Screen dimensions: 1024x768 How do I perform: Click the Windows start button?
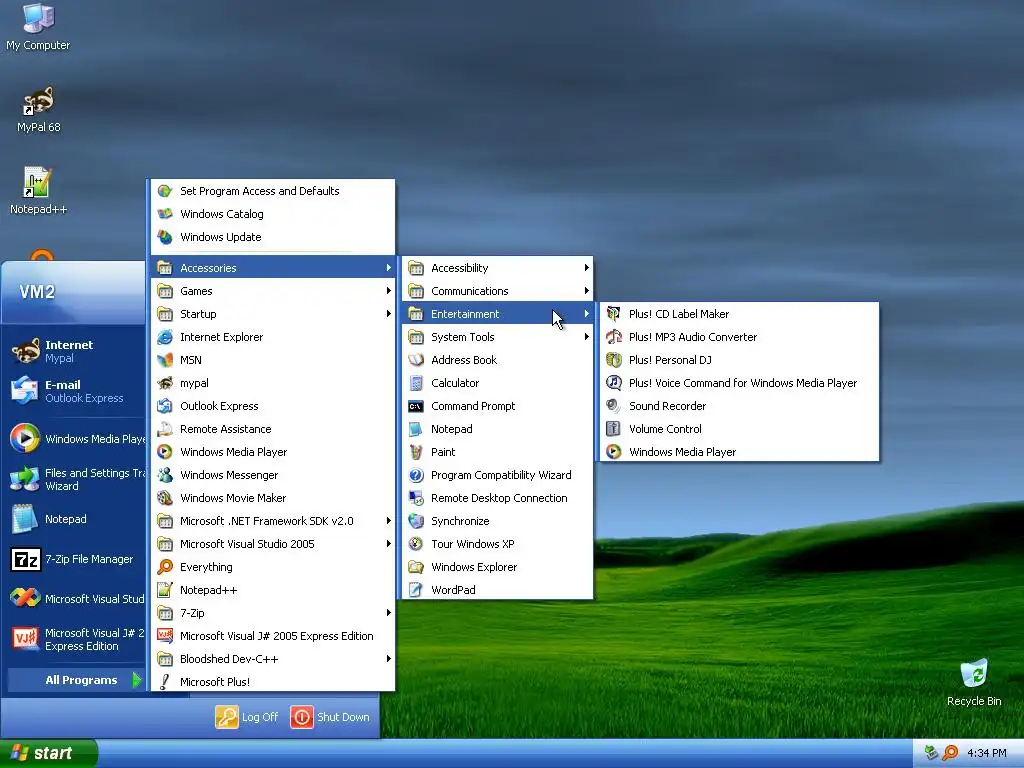pos(49,754)
